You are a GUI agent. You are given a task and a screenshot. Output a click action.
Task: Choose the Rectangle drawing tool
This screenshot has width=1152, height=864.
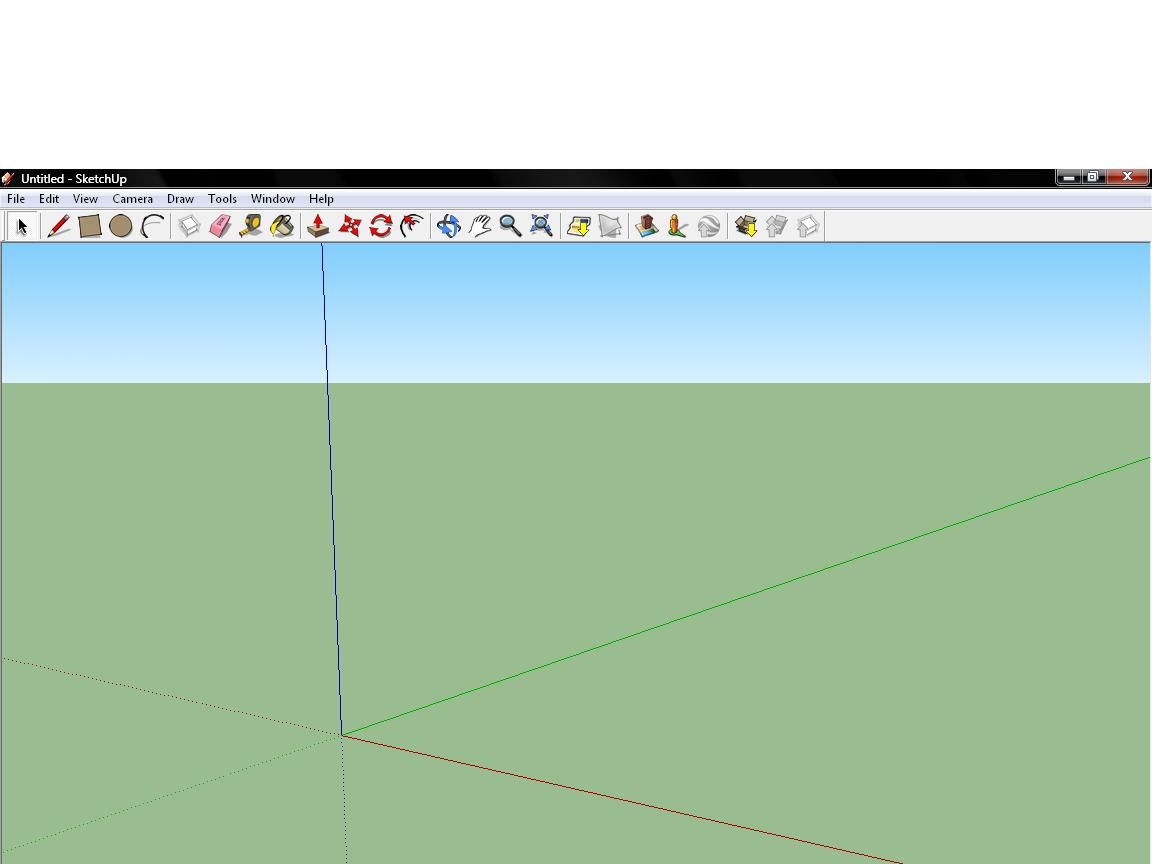89,226
